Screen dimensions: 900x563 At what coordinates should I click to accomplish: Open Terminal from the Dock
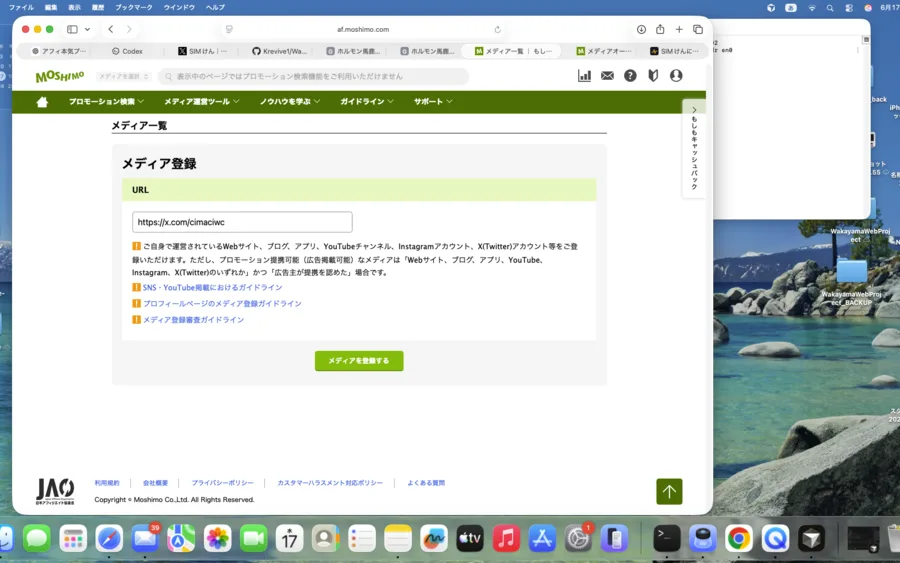click(666, 538)
